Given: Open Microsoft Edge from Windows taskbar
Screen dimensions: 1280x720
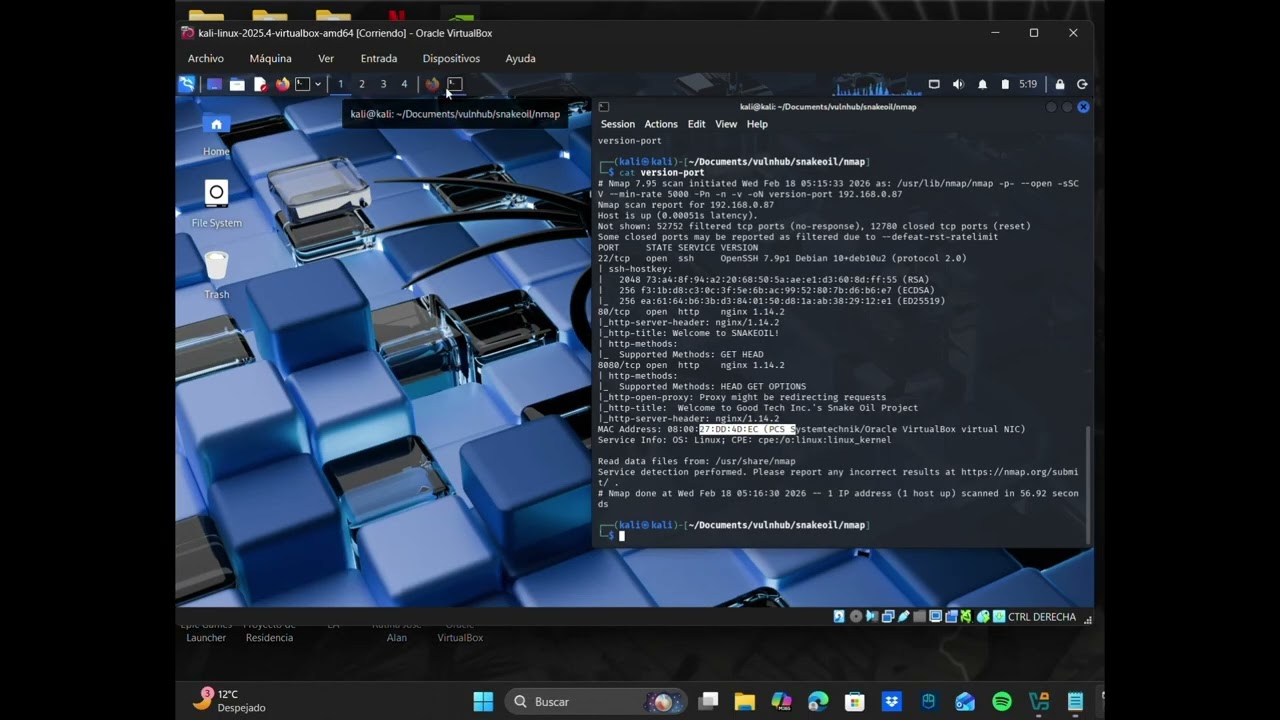Looking at the screenshot, I should tap(818, 702).
